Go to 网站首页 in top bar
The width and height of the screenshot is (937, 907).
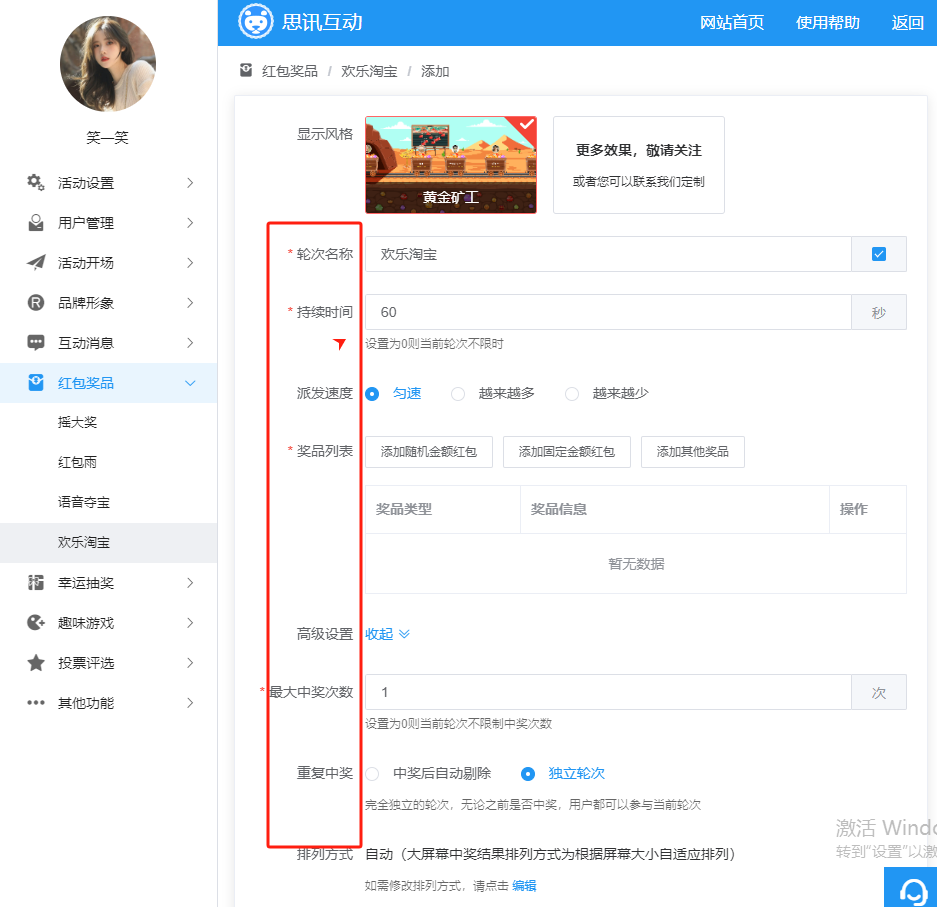coord(732,23)
